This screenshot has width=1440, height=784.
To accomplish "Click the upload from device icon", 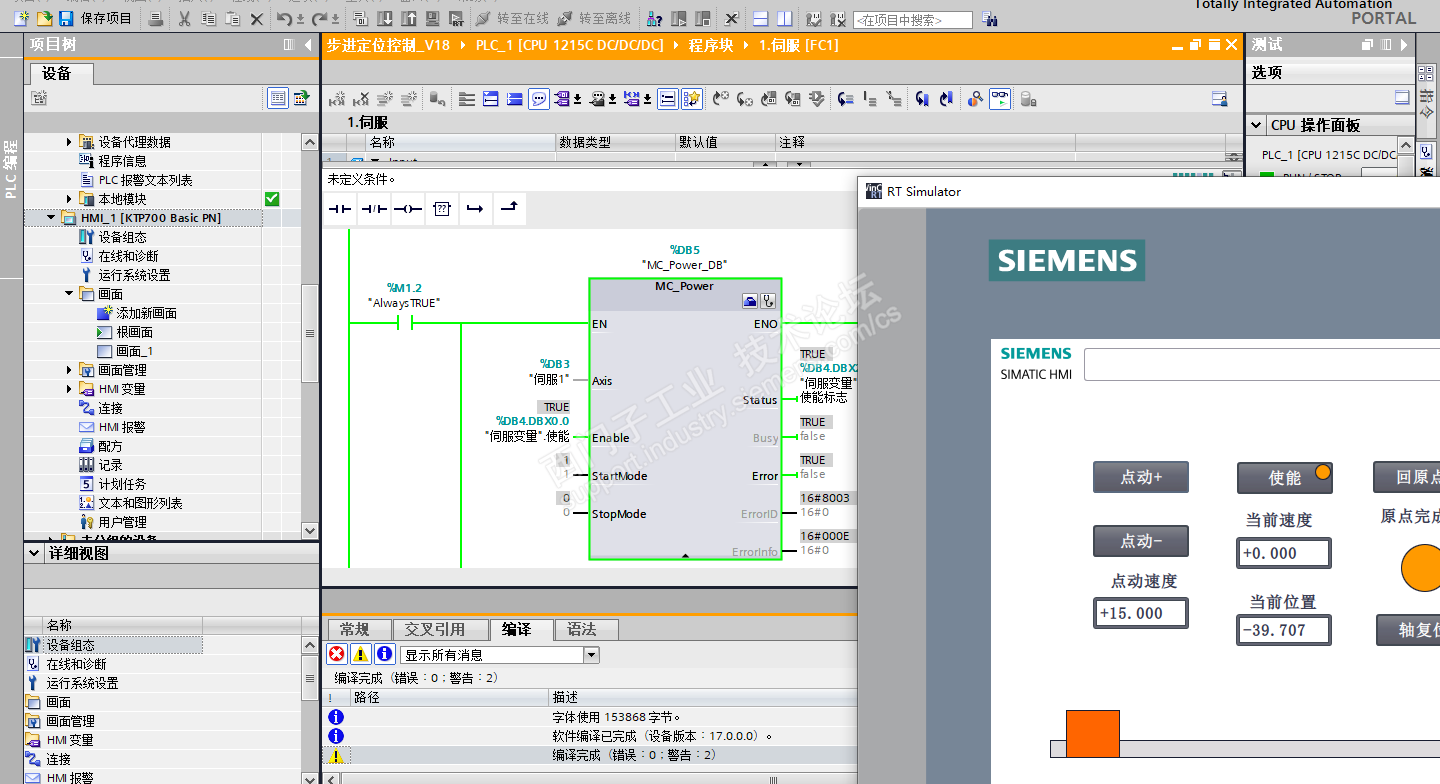I will (409, 18).
